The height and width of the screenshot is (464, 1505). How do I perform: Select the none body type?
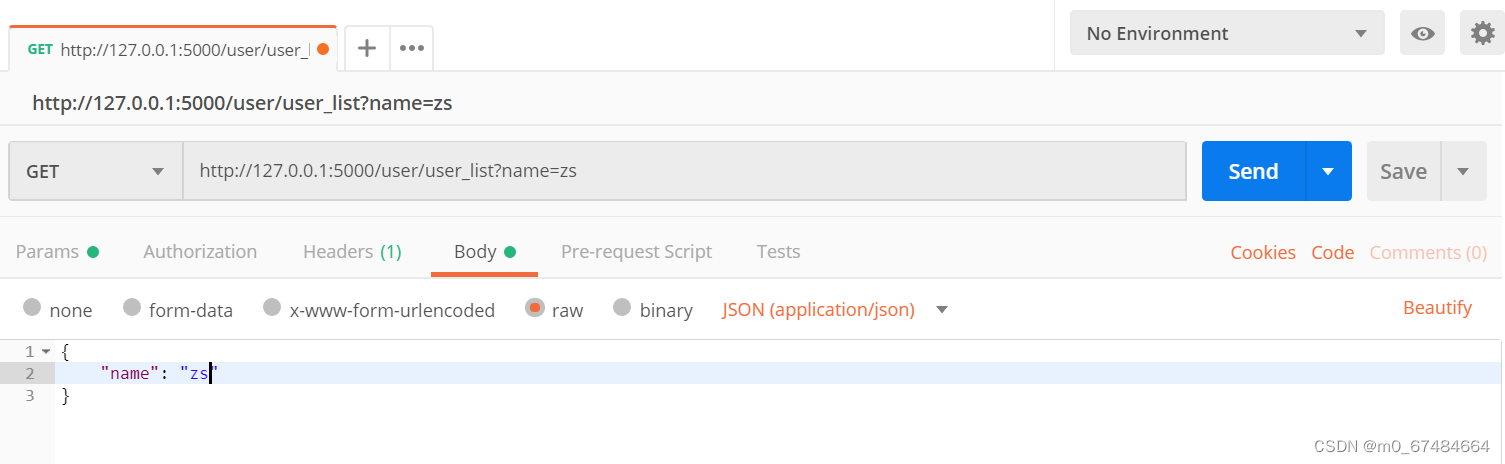32,308
